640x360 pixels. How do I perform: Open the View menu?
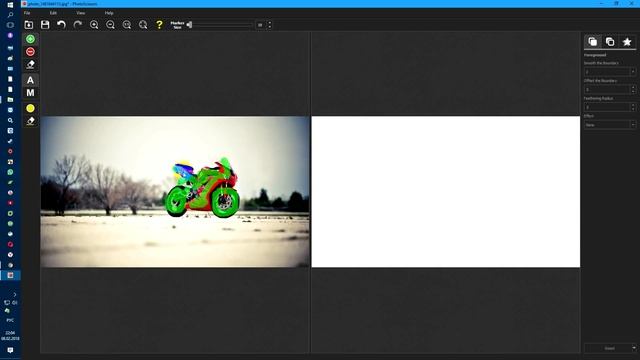point(80,13)
